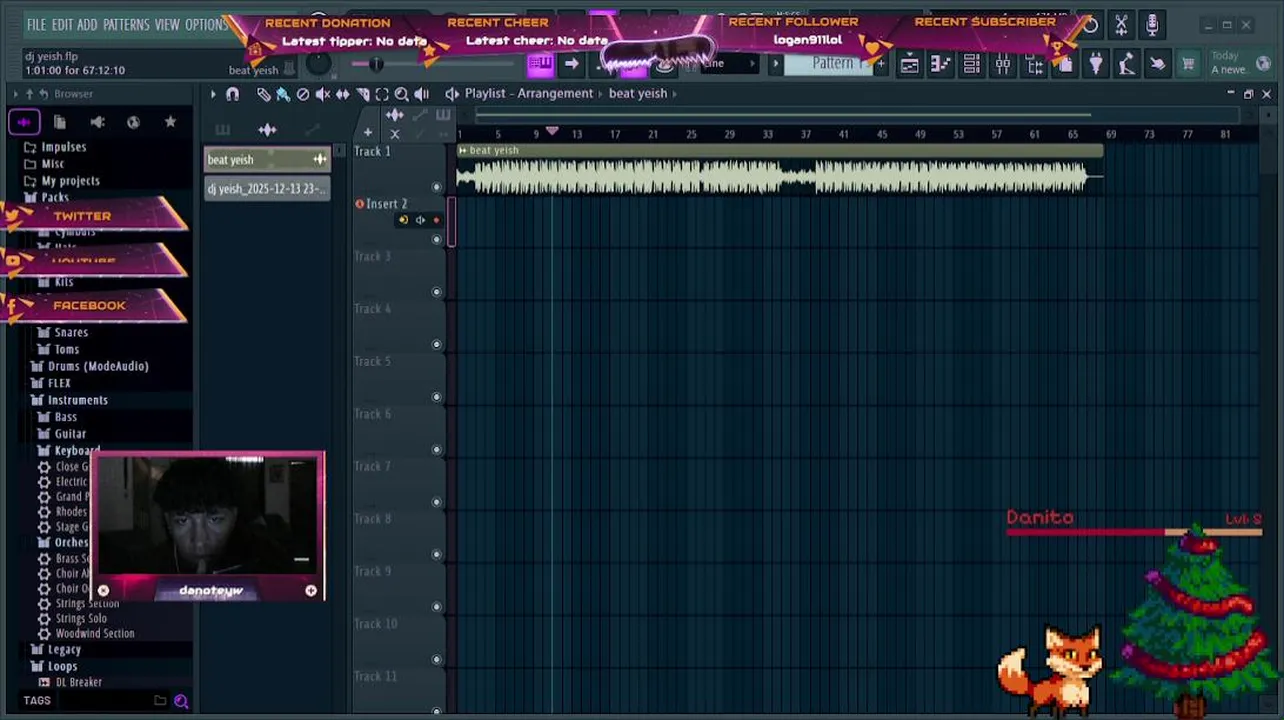Toggle mute switch on Track 5
1284x720 pixels.
(x=436, y=397)
